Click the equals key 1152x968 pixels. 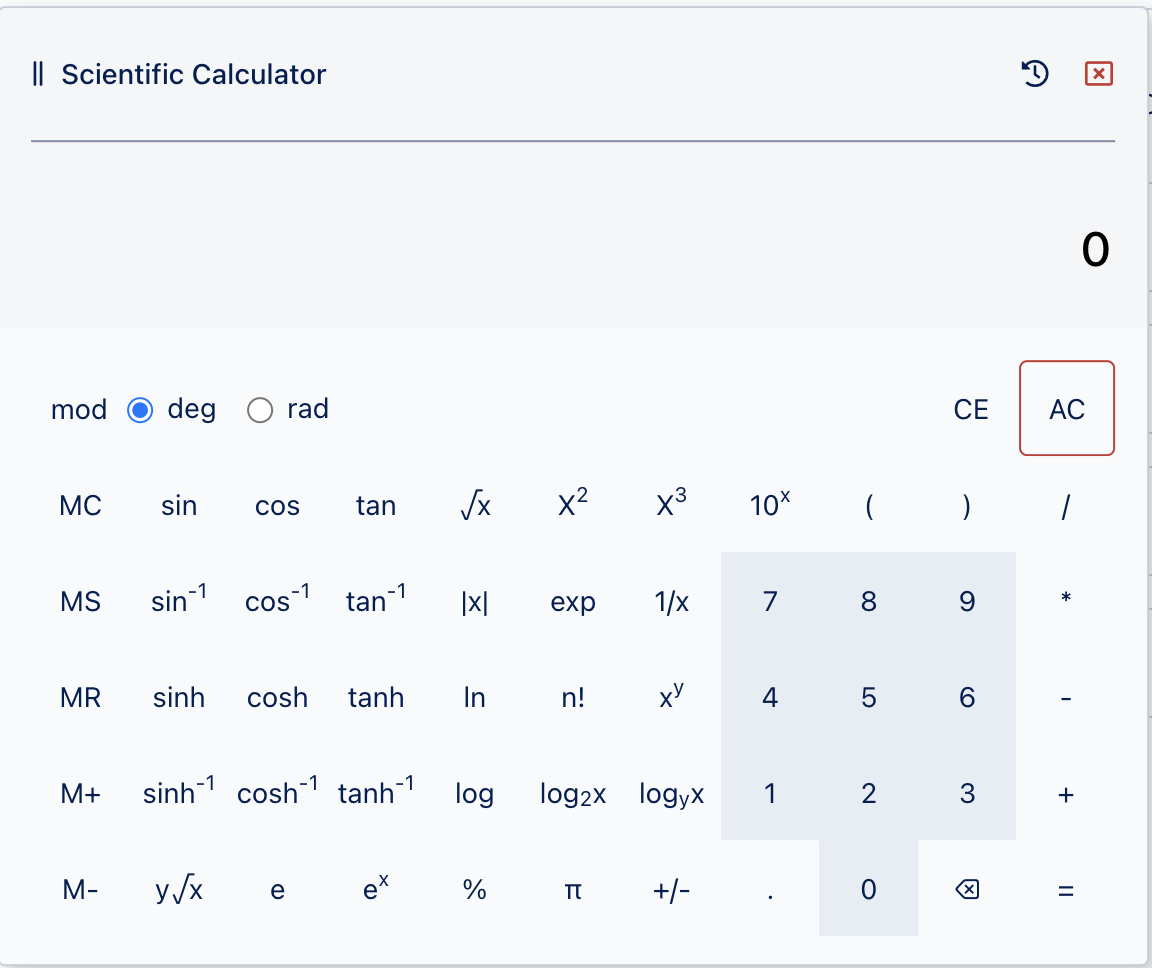click(x=1065, y=889)
